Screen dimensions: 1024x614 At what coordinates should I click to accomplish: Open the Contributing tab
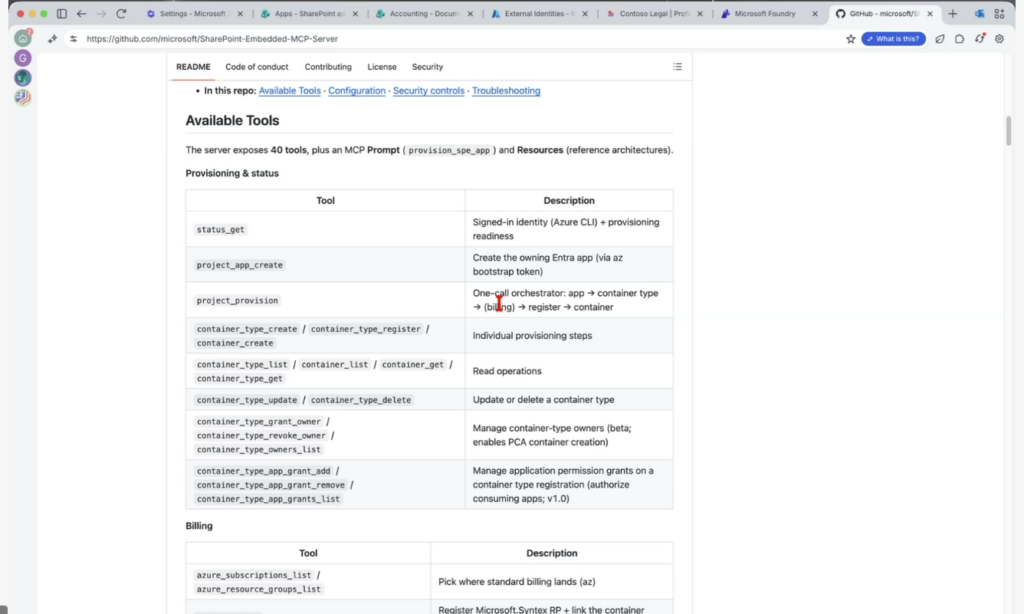point(328,67)
